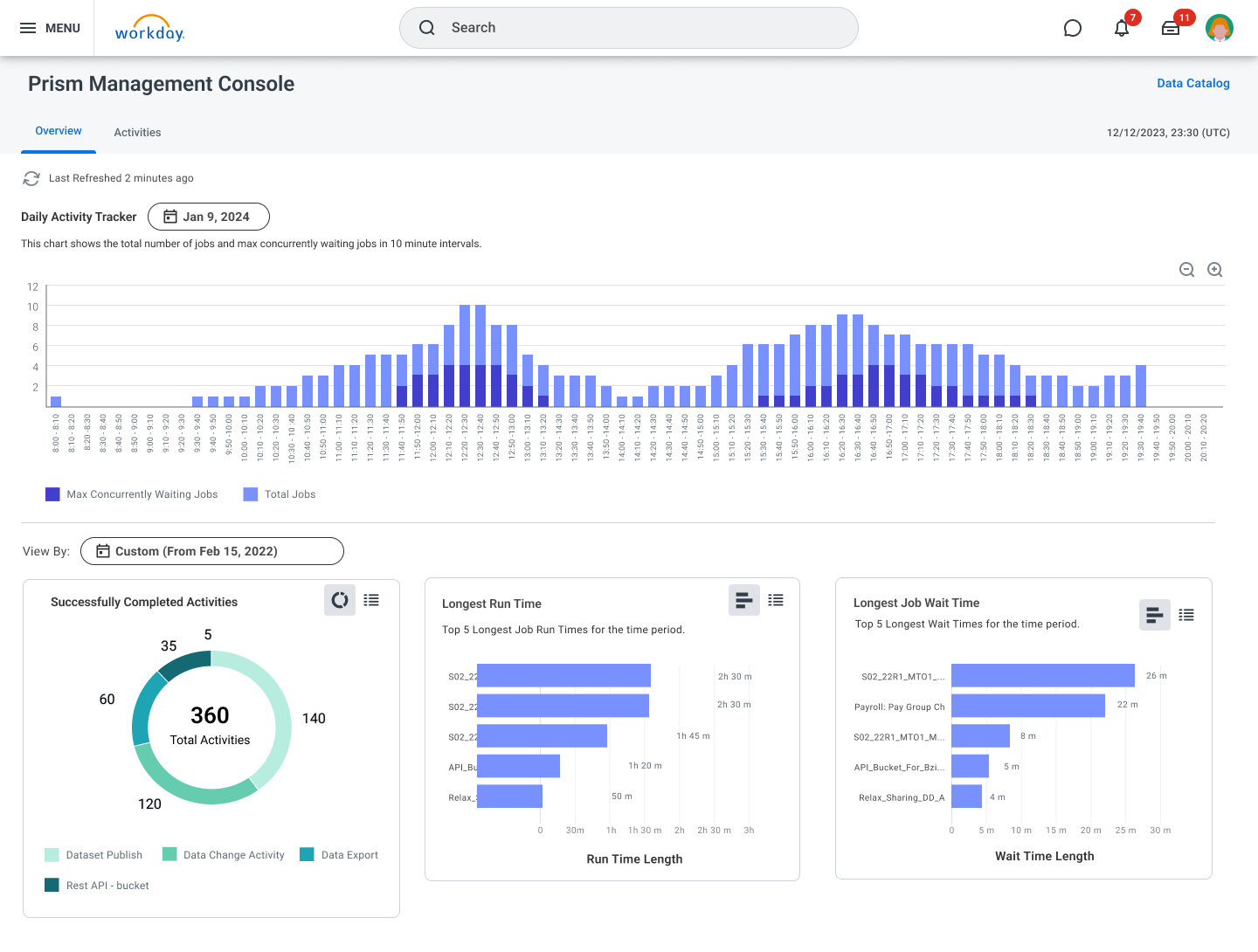Click into the Search field

point(629,28)
